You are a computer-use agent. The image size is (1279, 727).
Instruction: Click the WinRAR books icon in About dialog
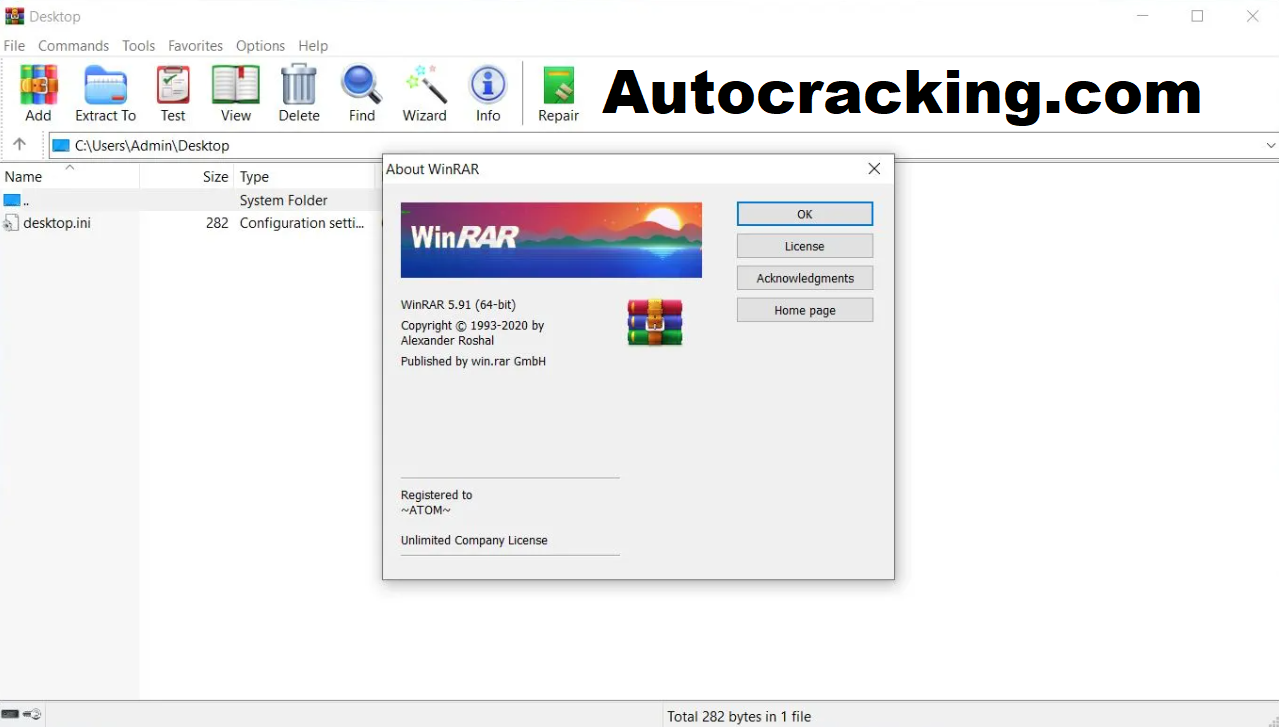[655, 322]
